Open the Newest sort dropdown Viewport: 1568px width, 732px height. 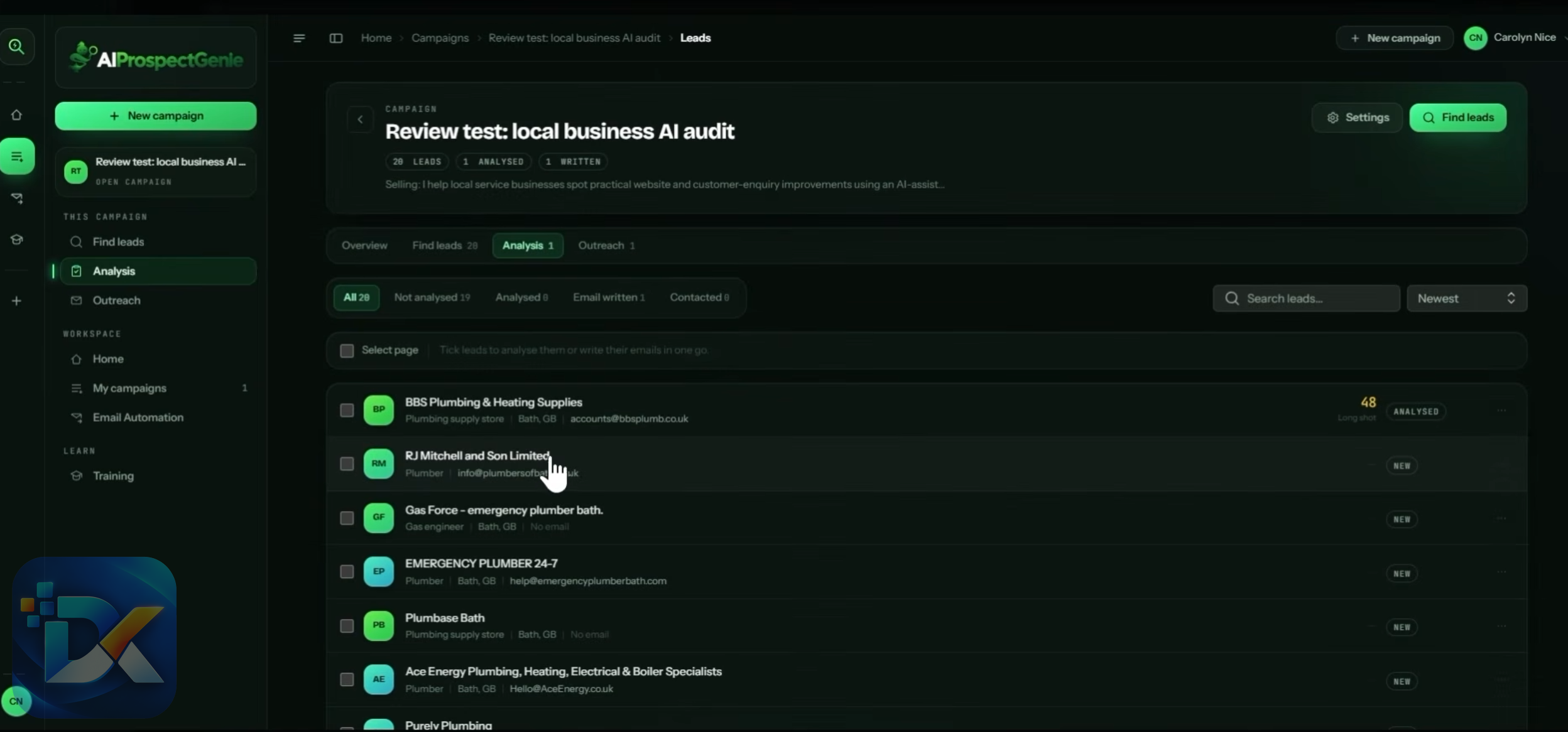coord(1467,298)
